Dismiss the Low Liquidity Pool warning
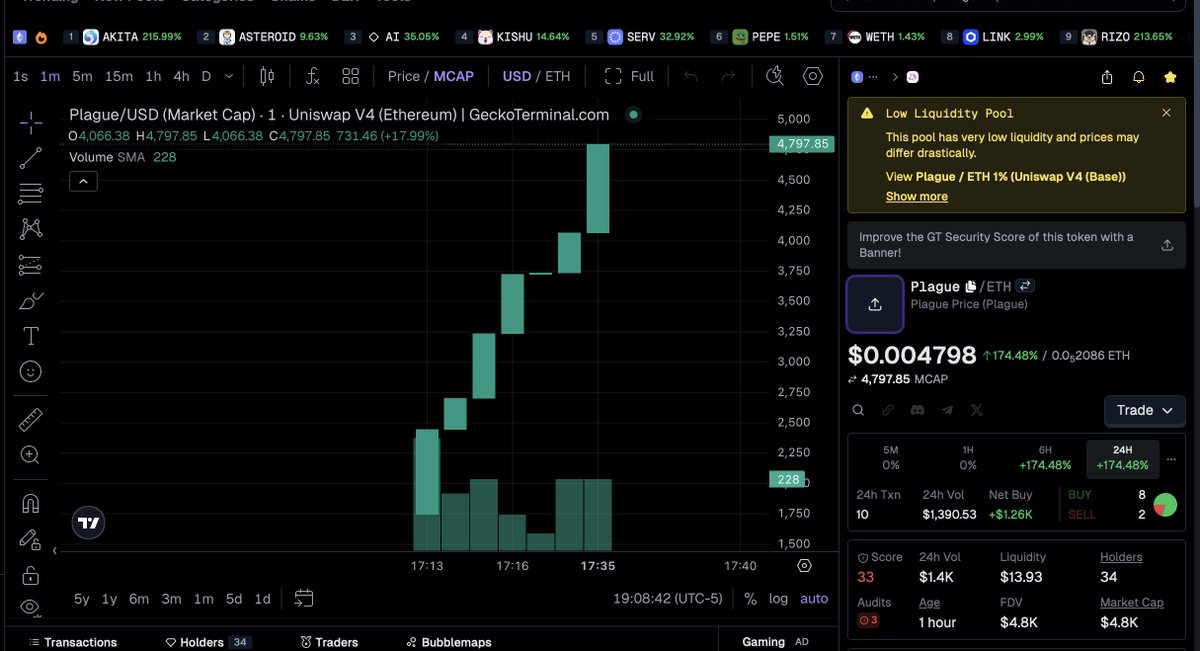1200x651 pixels. tap(1166, 113)
